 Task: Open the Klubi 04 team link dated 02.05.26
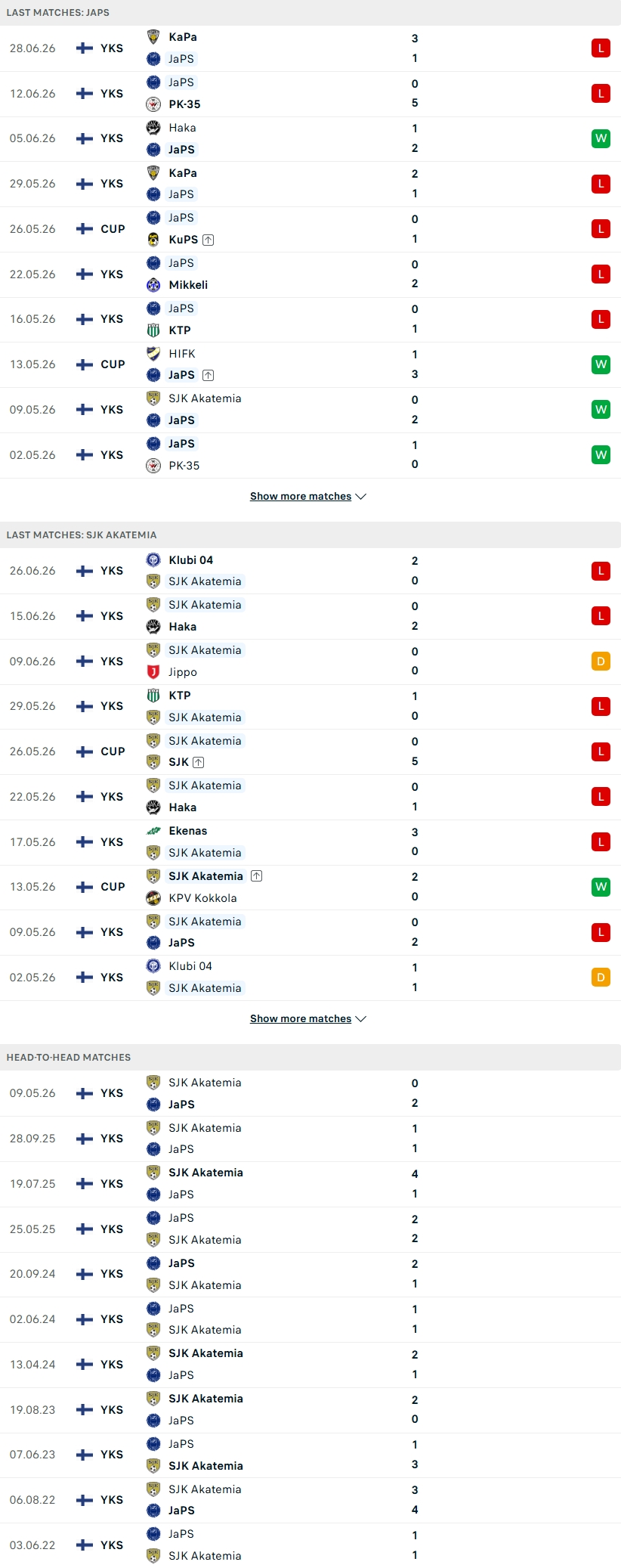pyautogui.click(x=190, y=966)
